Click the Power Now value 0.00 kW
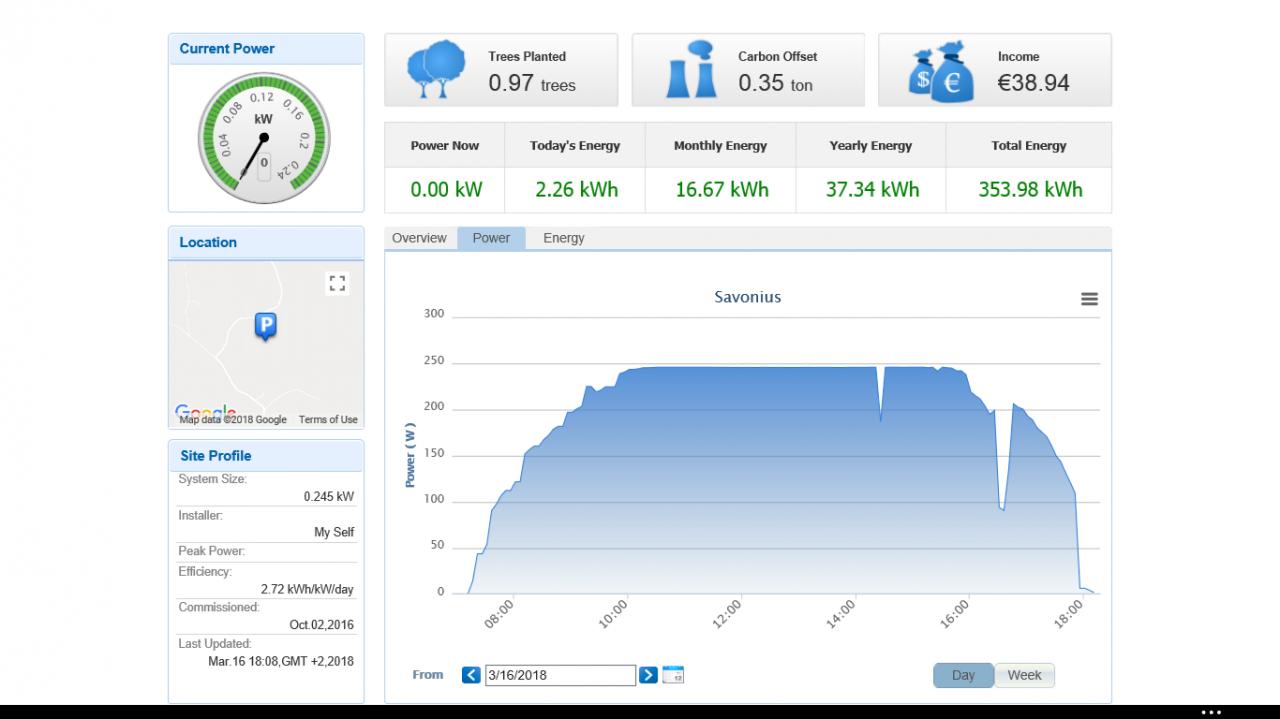The width and height of the screenshot is (1280, 719). coord(446,189)
